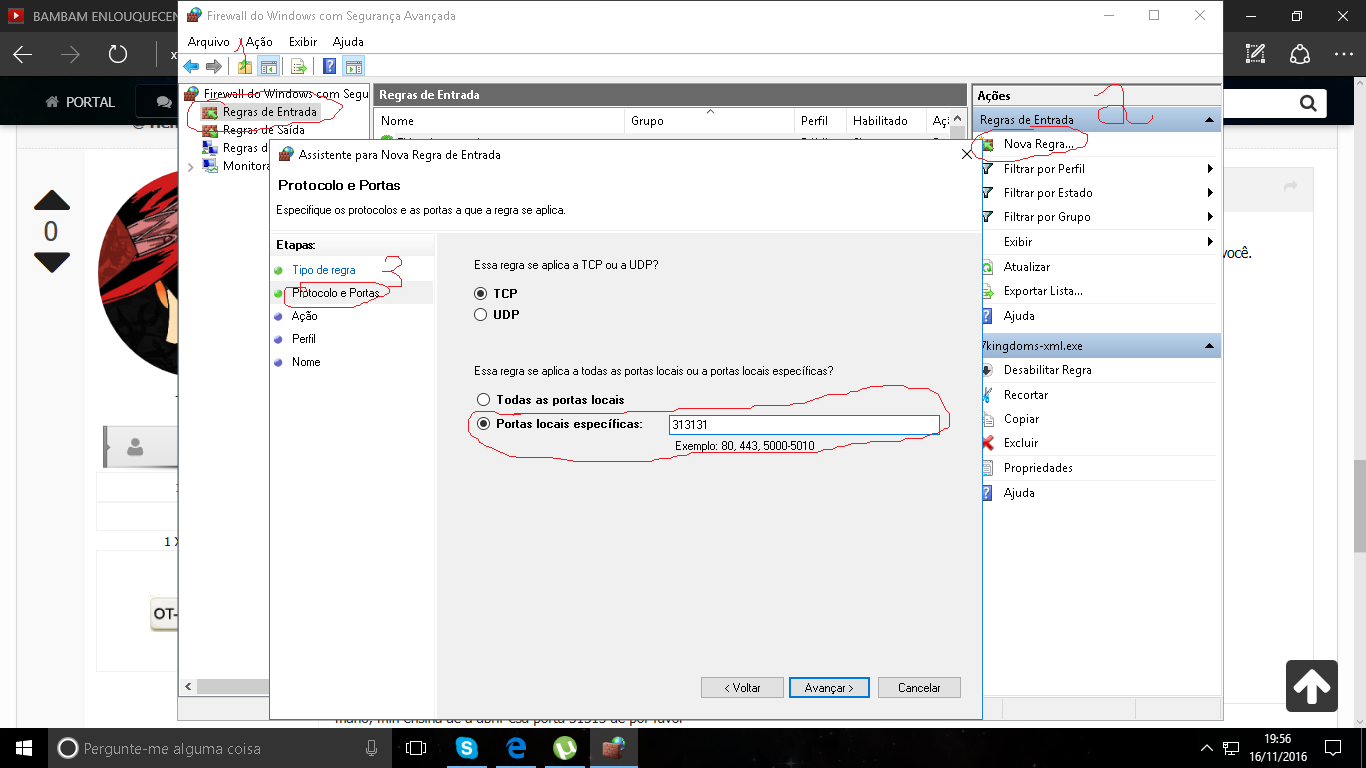Click the Exportar Lista icon in Ações pane
The width and height of the screenshot is (1366, 768).
pos(988,291)
